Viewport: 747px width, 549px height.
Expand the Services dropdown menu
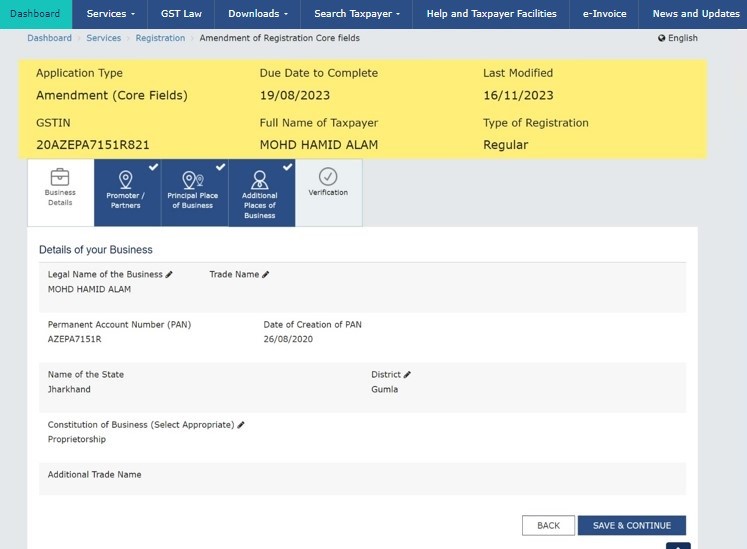coord(110,14)
